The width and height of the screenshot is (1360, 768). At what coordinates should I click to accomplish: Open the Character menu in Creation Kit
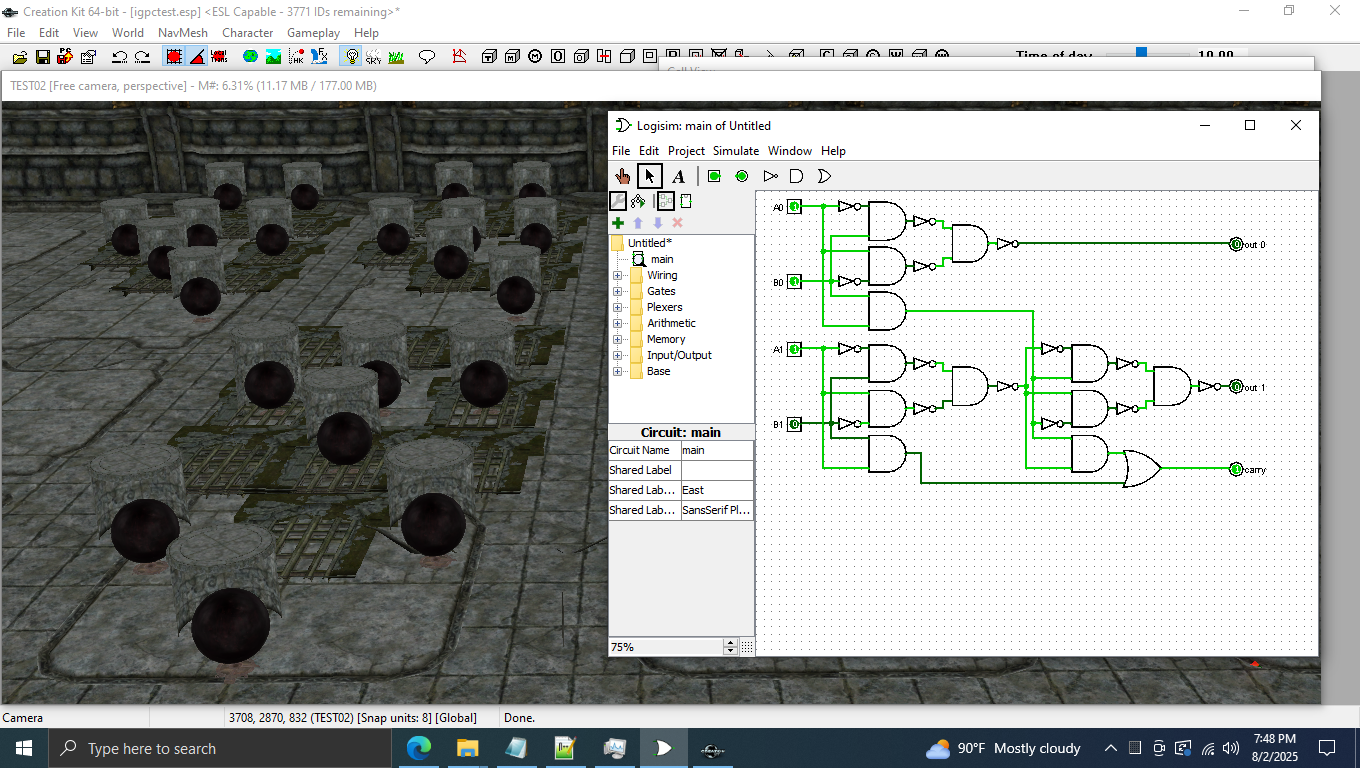tap(247, 33)
